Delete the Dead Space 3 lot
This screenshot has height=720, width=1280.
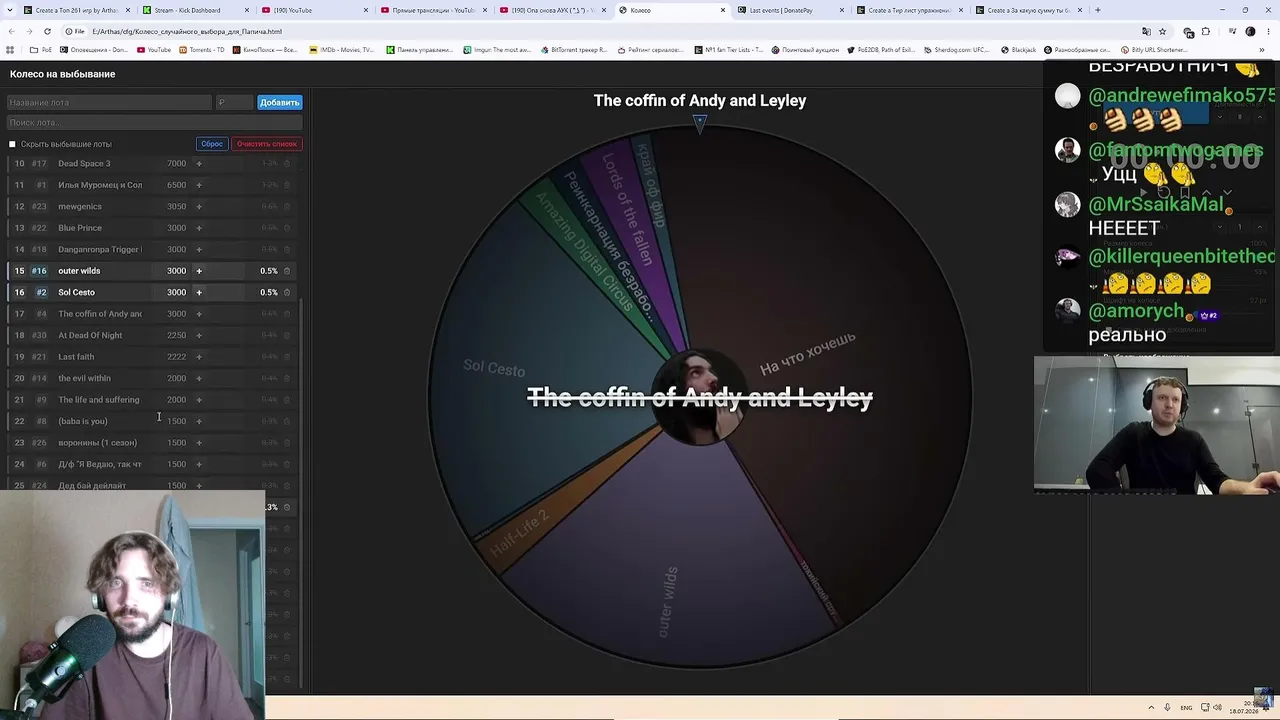click(287, 164)
